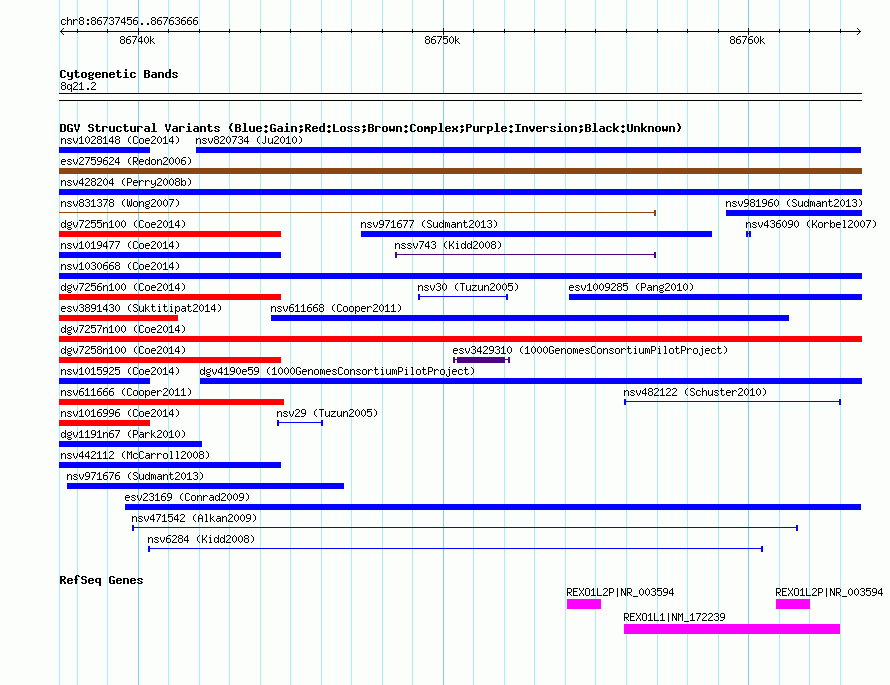Select nsv611666 (Cooper2011) label
This screenshot has height=685, width=890.
point(126,392)
